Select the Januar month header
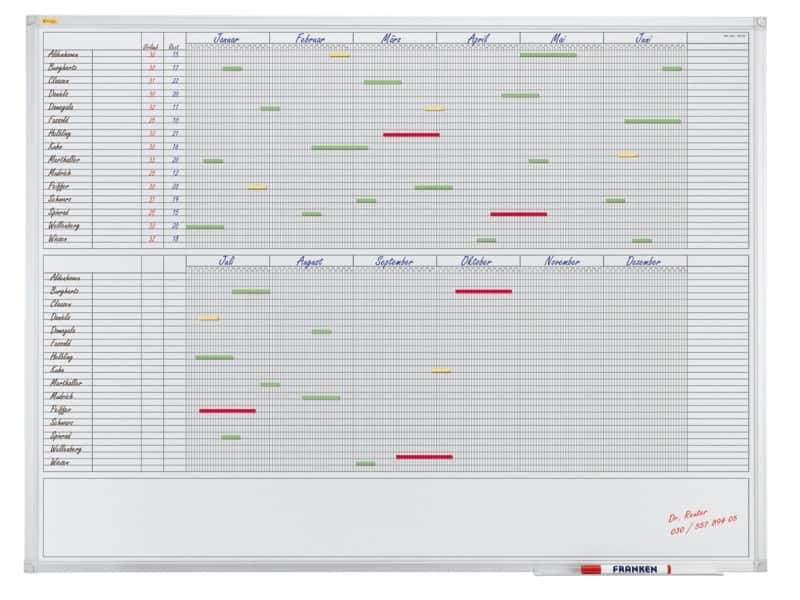Image resolution: width=800 pixels, height=600 pixels. coord(227,39)
